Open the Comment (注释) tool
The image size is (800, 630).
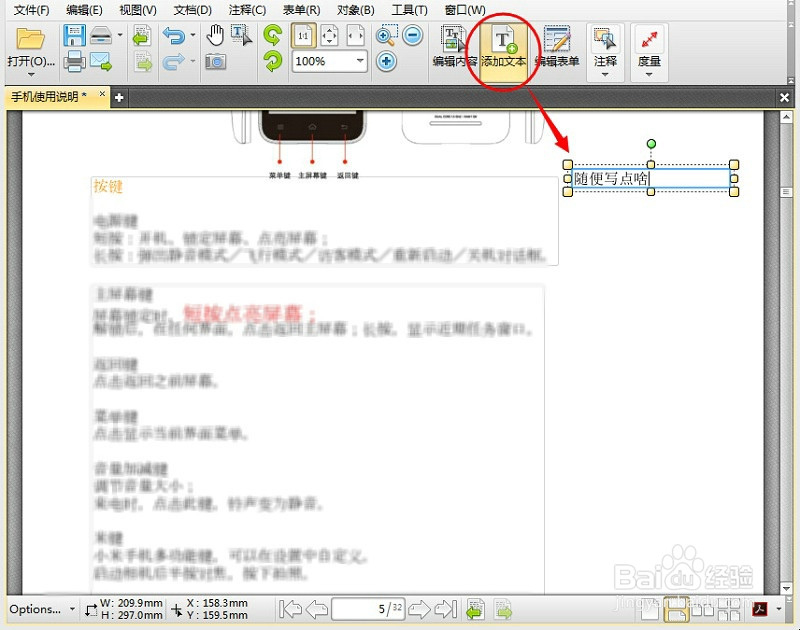603,47
